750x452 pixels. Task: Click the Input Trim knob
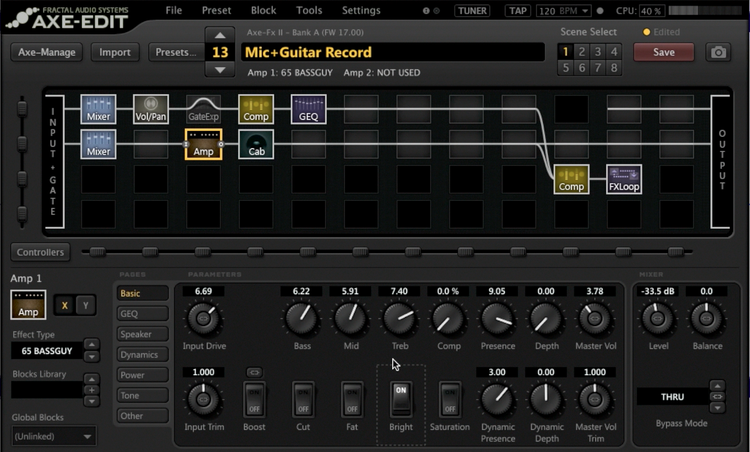203,399
